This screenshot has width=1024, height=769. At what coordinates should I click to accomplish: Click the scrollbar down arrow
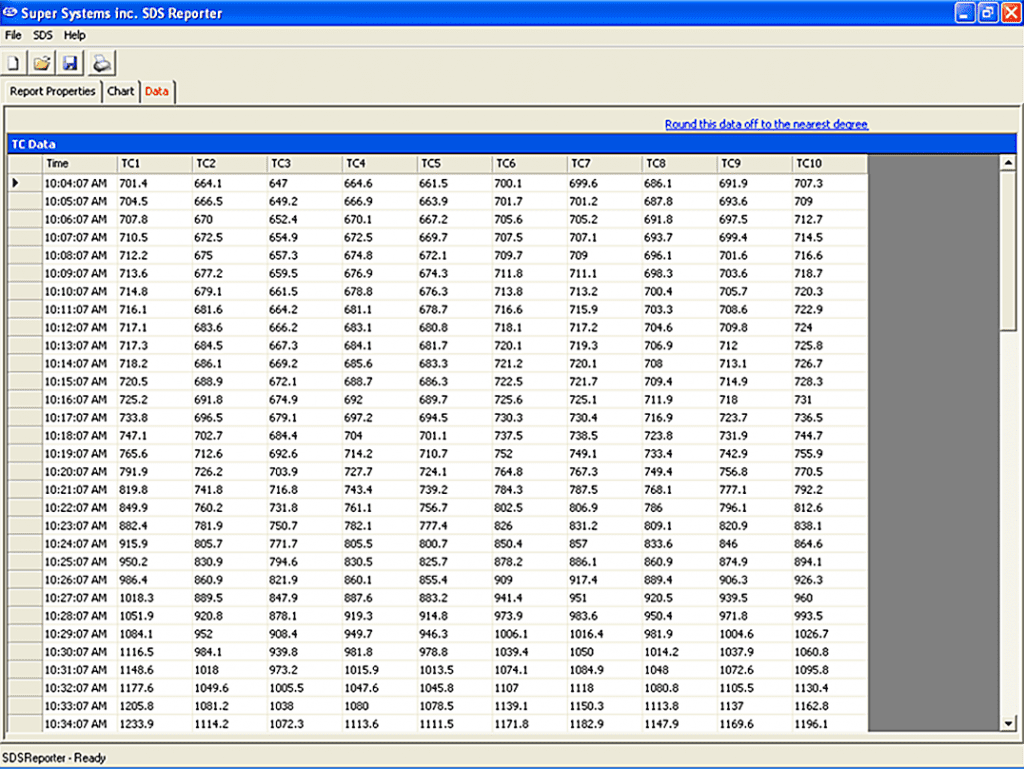click(1008, 723)
